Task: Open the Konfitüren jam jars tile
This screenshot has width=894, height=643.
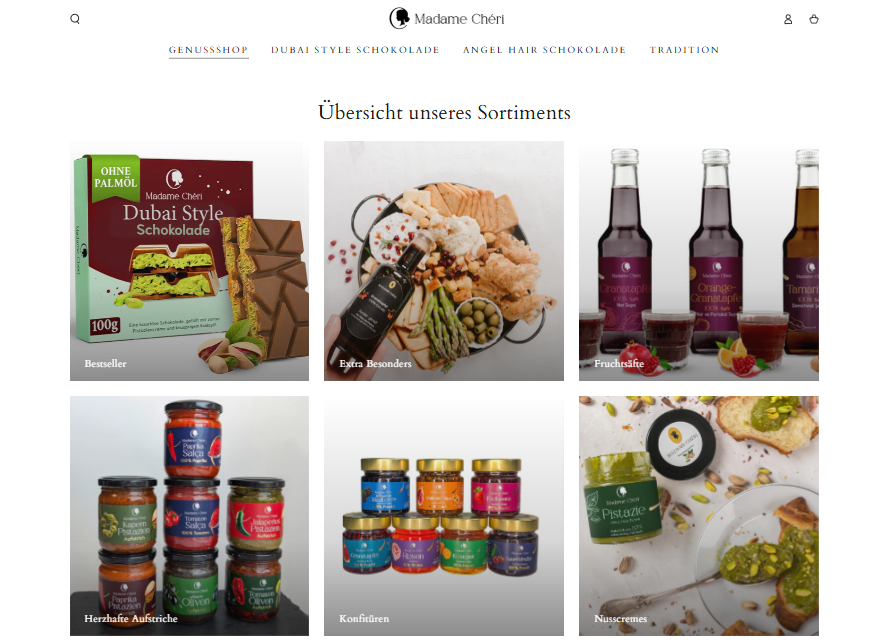Action: (444, 516)
